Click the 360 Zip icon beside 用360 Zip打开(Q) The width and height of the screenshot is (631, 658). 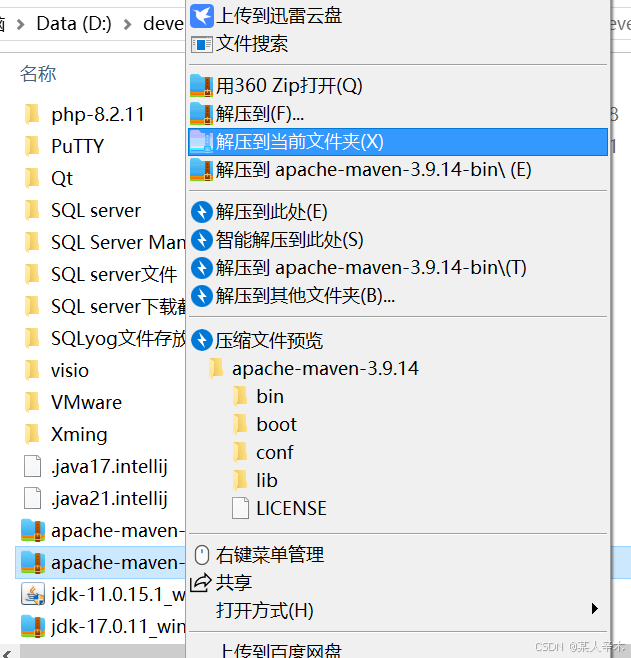pyautogui.click(x=201, y=86)
